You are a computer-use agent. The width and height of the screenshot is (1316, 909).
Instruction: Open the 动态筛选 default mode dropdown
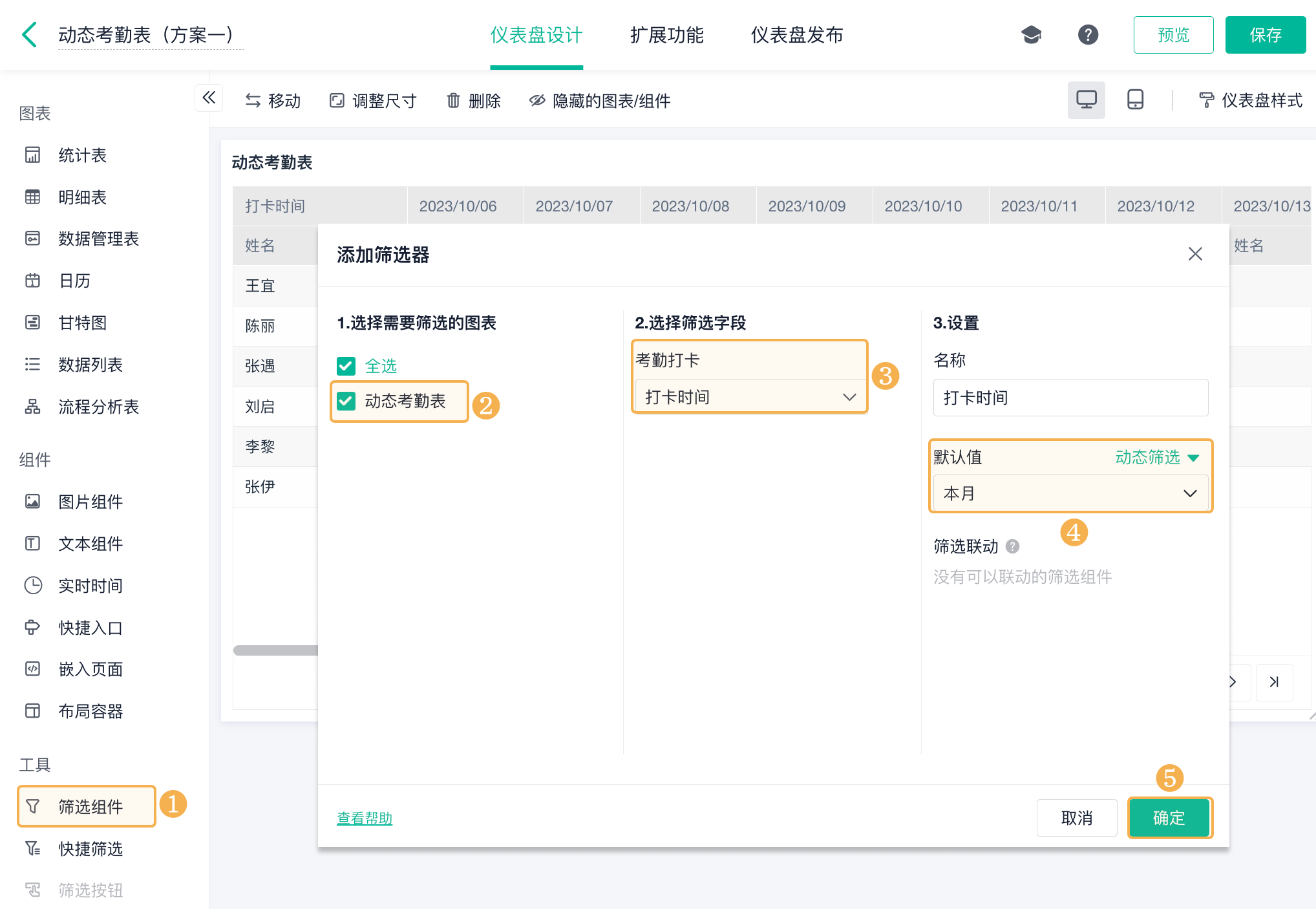coord(1157,458)
